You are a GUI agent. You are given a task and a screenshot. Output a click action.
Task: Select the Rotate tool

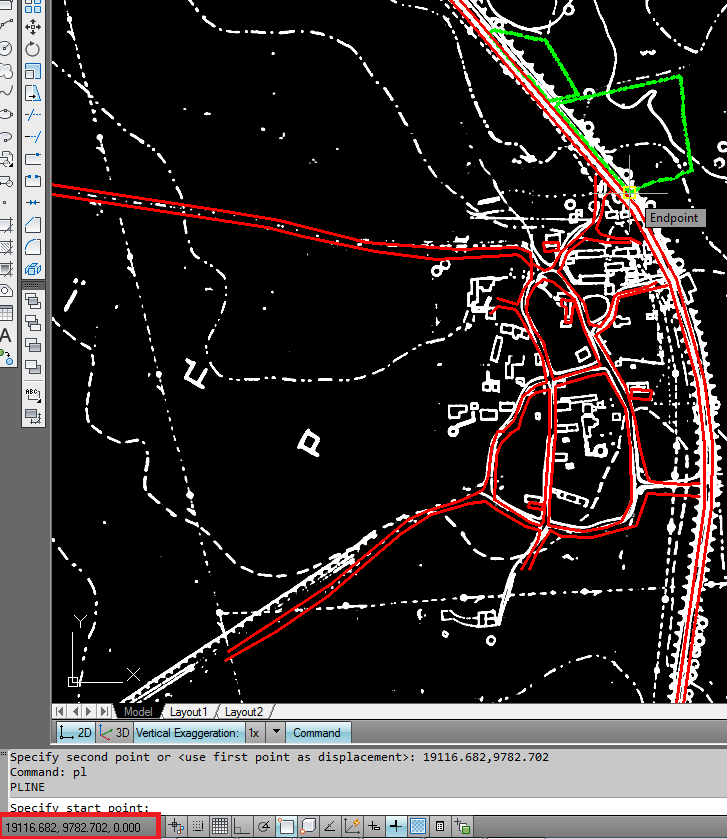click(33, 49)
